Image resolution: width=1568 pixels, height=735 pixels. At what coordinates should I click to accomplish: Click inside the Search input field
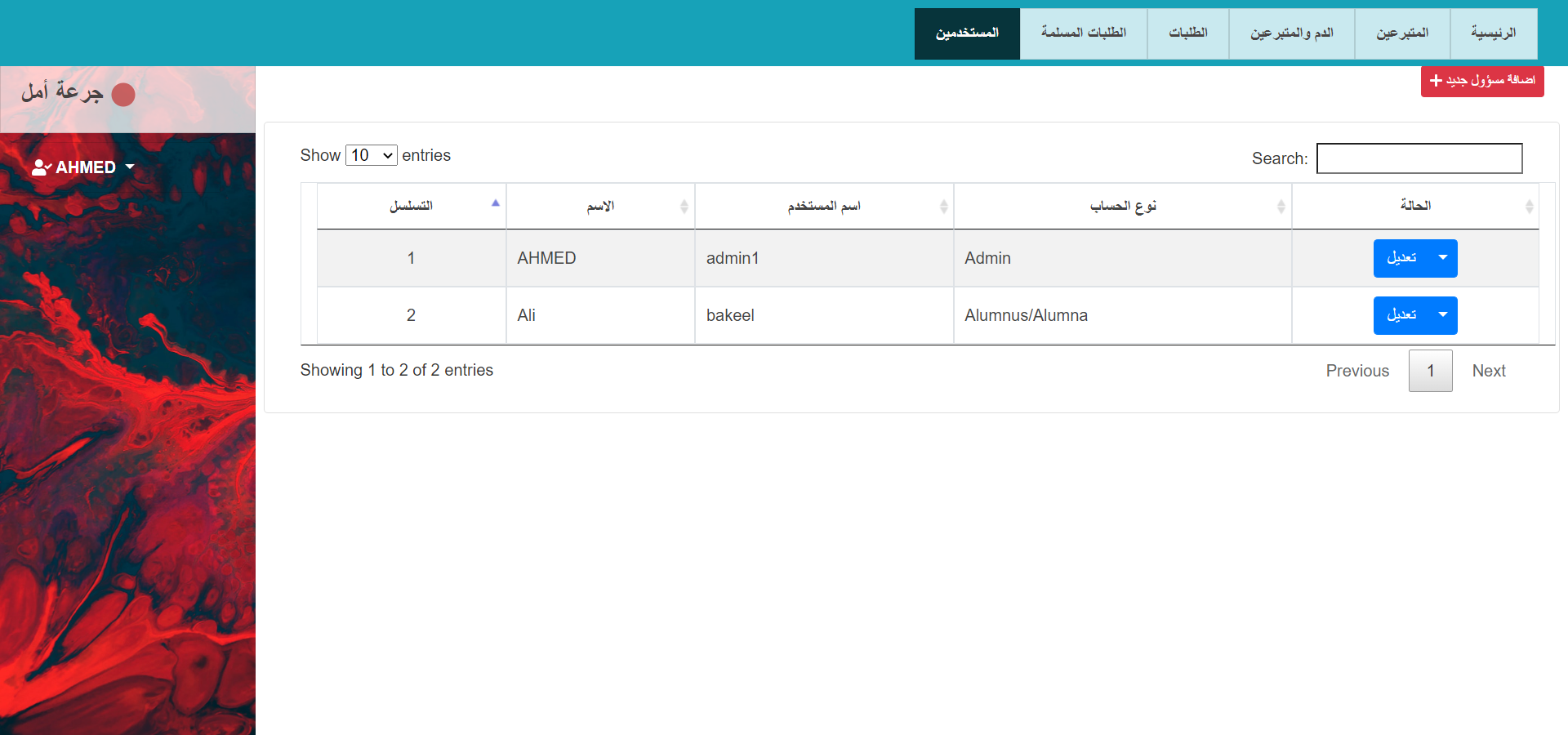[x=1419, y=158]
